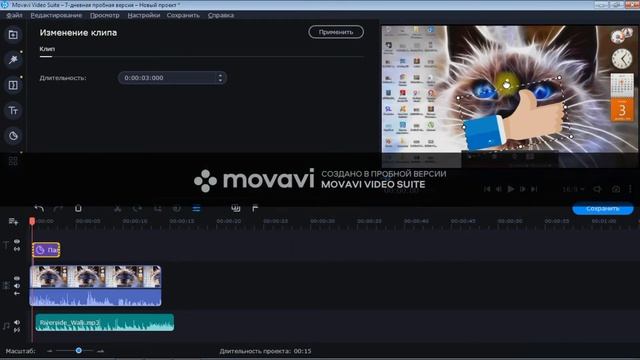Screen dimensions: 640x360
Task: Redo the last undone action
Action: 58,209
